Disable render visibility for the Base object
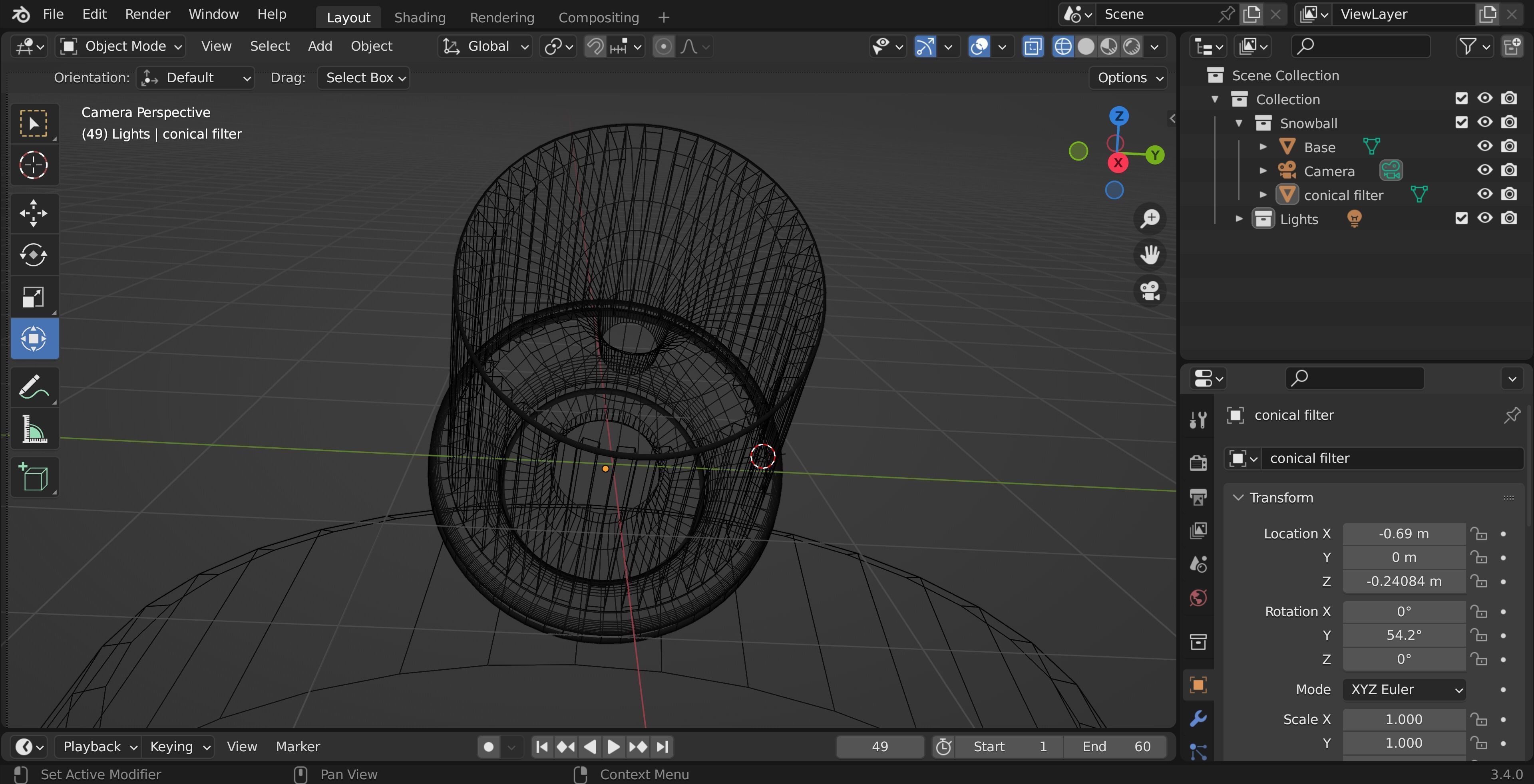This screenshot has width=1534, height=784. point(1510,147)
